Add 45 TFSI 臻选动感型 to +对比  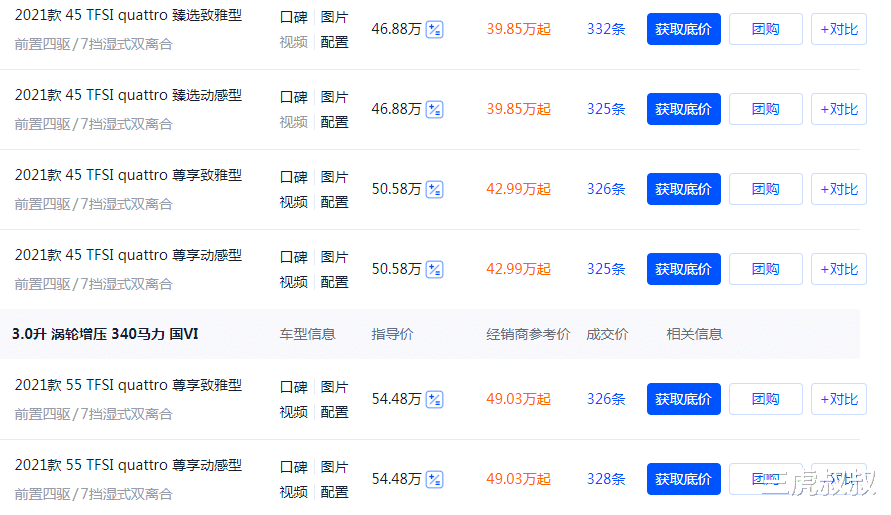(x=839, y=109)
